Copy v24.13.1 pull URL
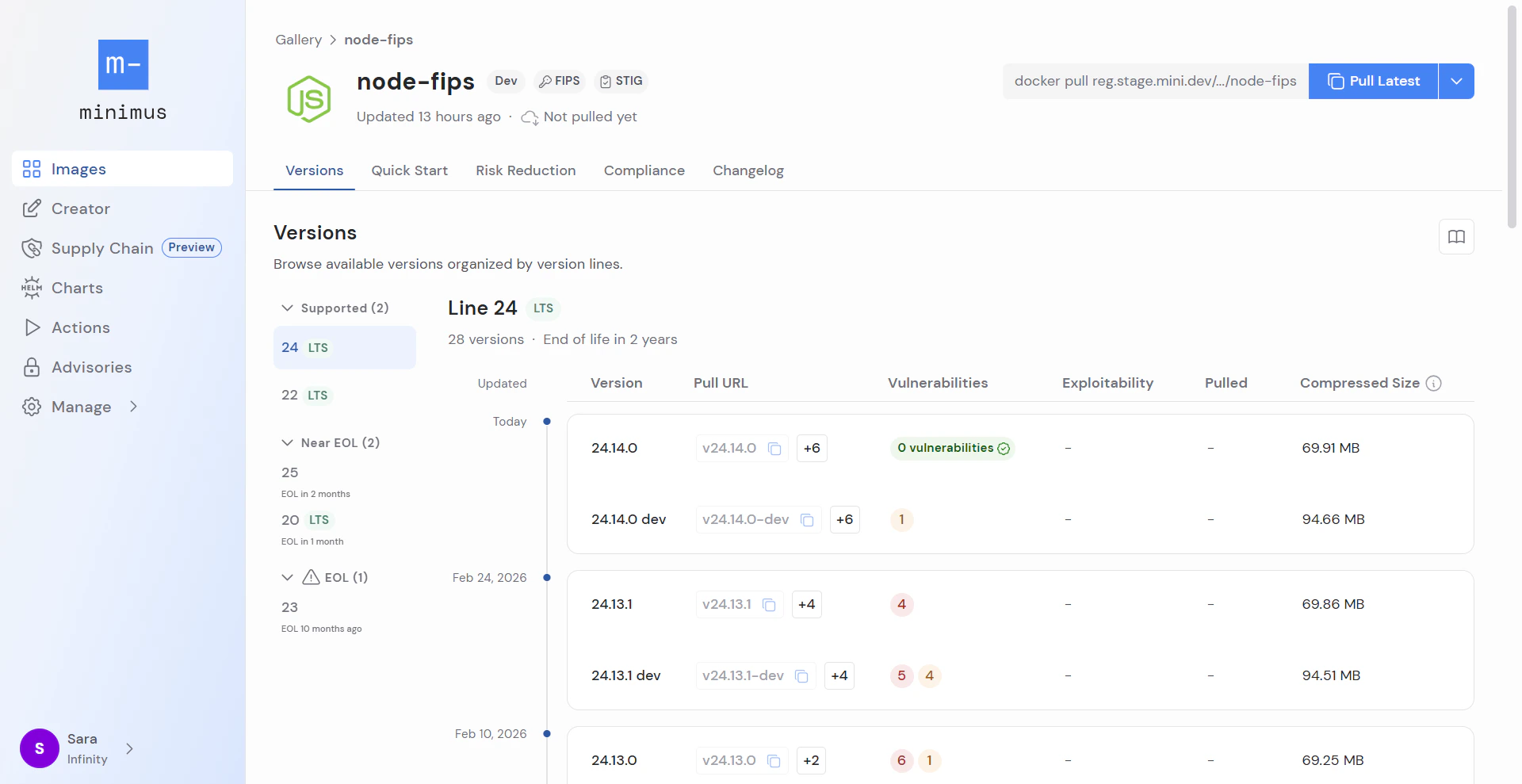Image resolution: width=1522 pixels, height=784 pixels. pyautogui.click(x=769, y=605)
